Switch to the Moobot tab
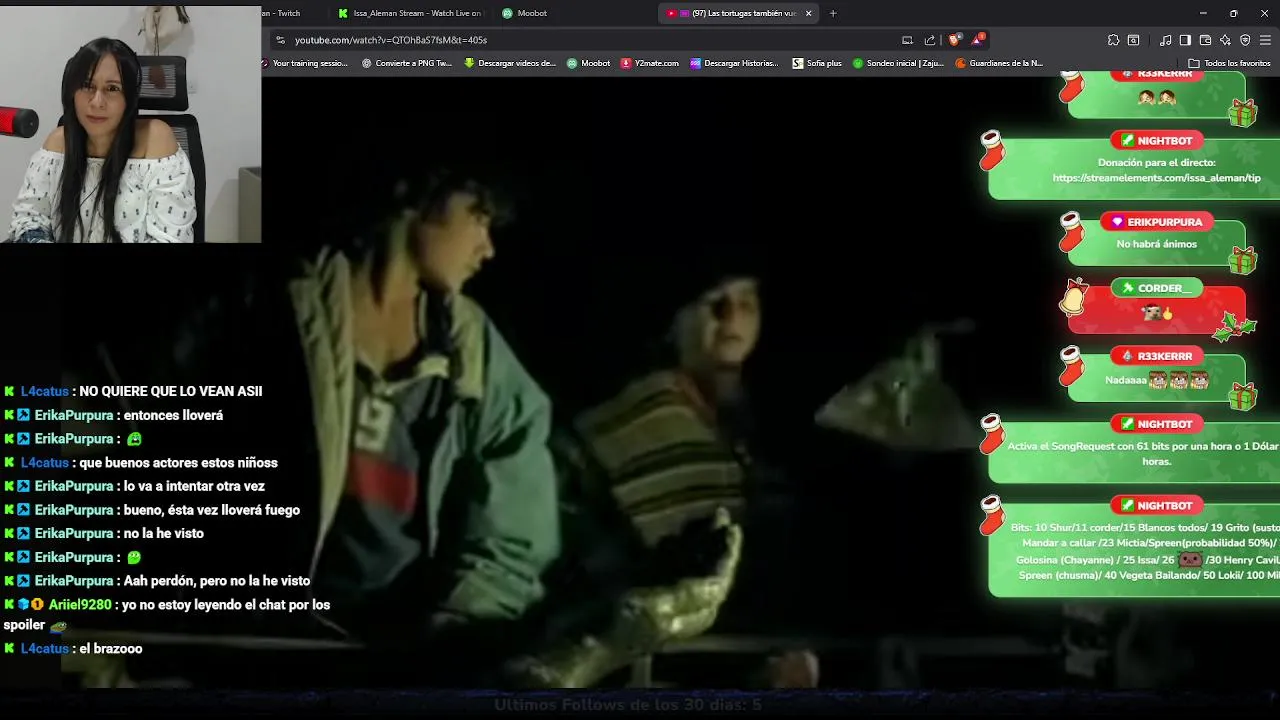1280x720 pixels. 525,13
